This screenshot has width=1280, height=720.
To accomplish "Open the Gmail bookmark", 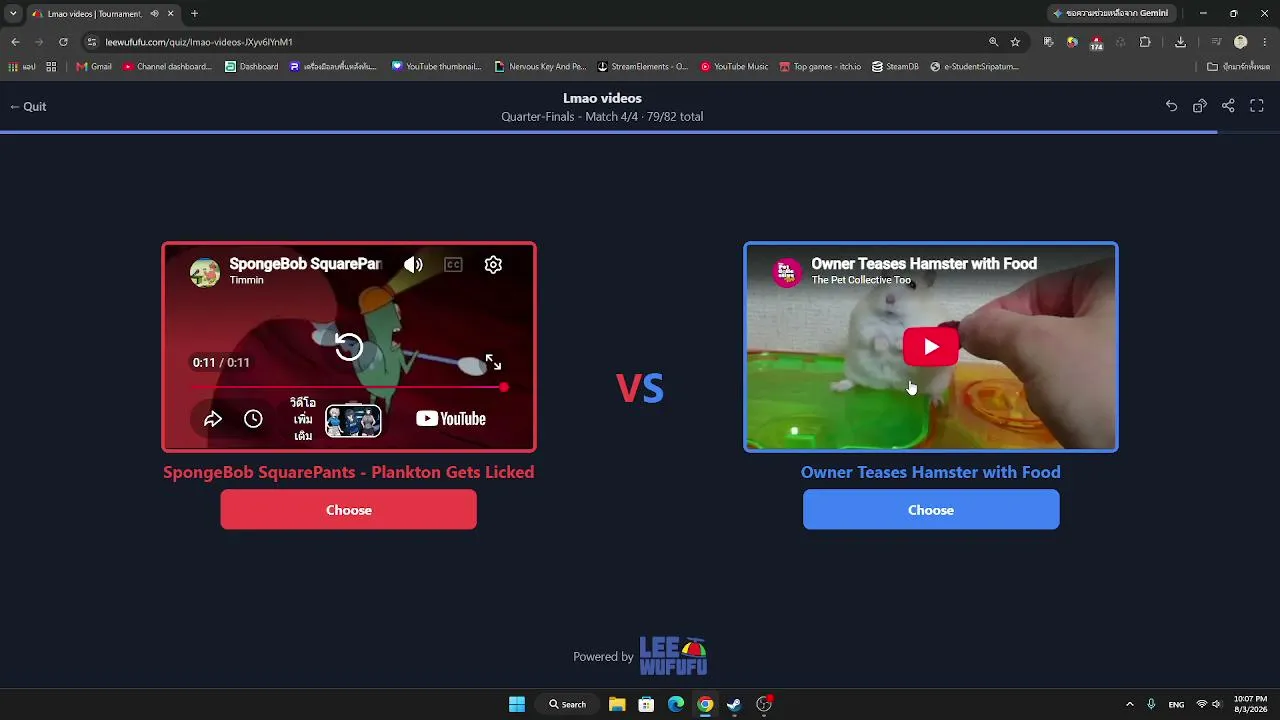I will pyautogui.click(x=94, y=67).
